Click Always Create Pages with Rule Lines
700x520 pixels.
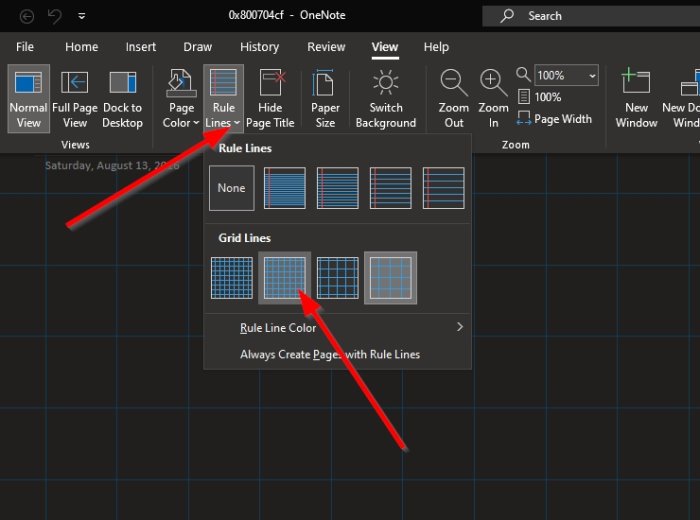(330, 354)
